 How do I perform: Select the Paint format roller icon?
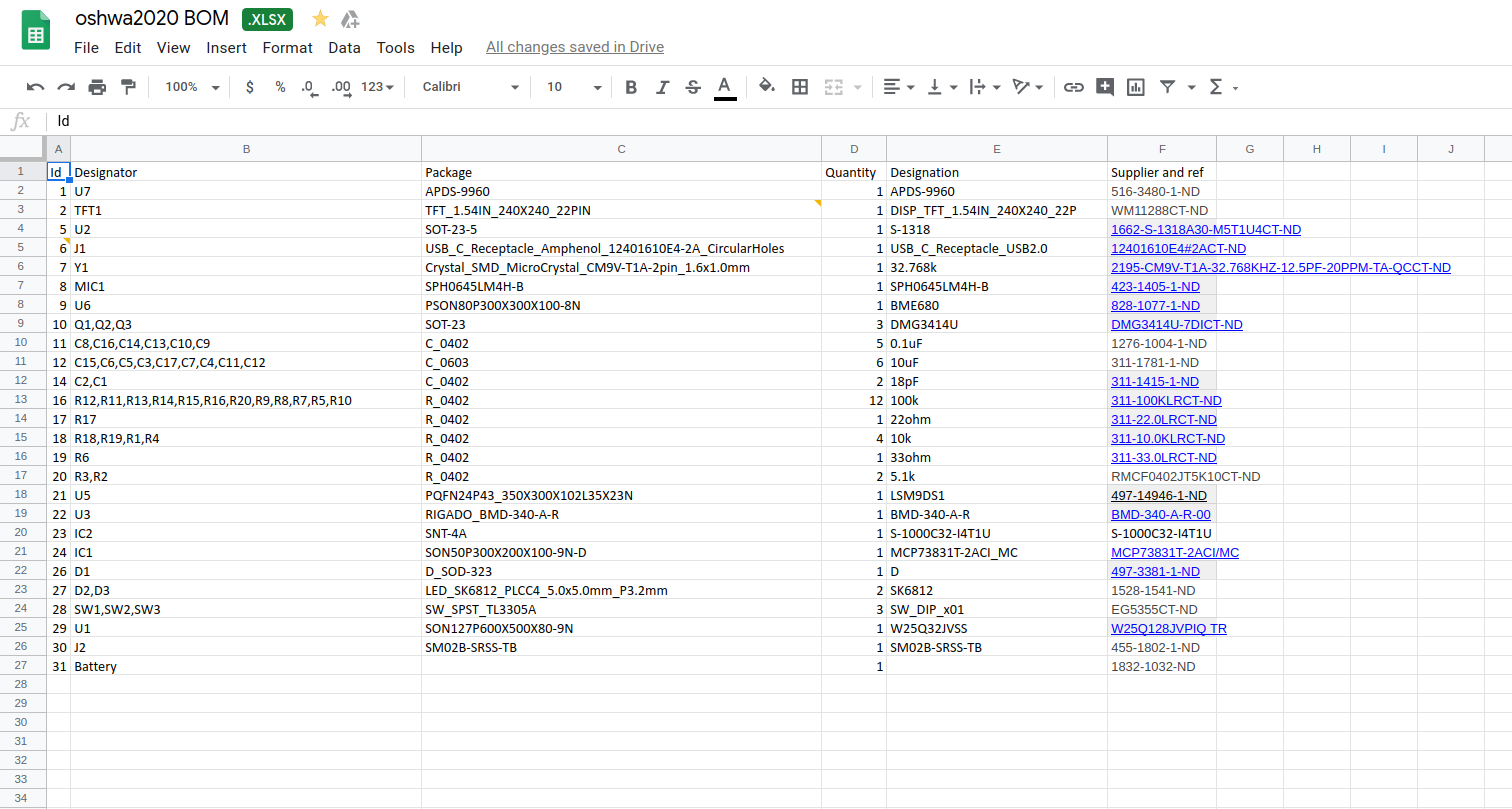pyautogui.click(x=128, y=87)
